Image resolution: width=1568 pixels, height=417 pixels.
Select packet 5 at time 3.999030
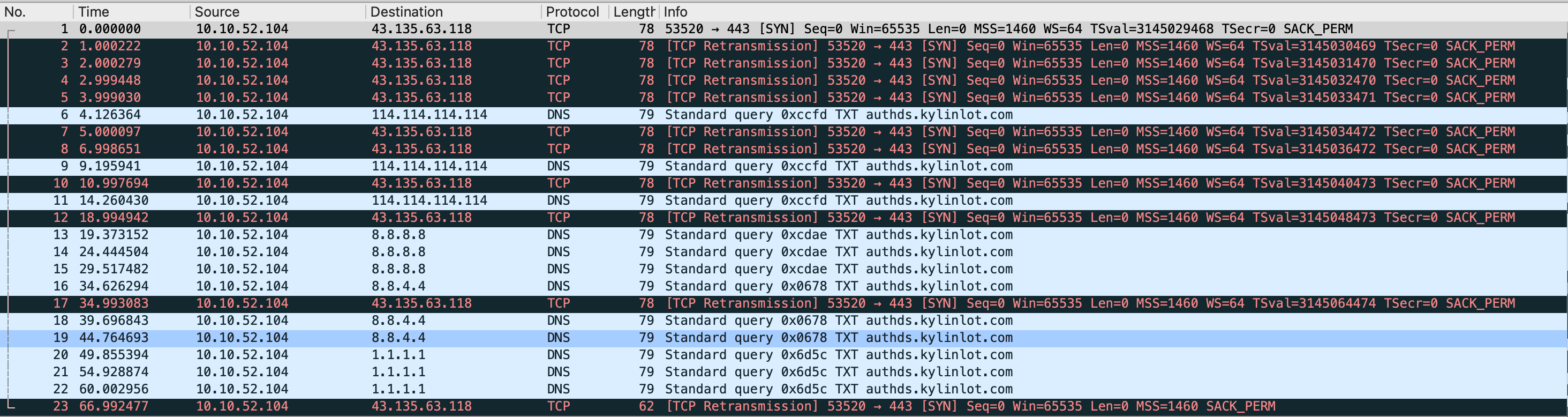(784, 98)
